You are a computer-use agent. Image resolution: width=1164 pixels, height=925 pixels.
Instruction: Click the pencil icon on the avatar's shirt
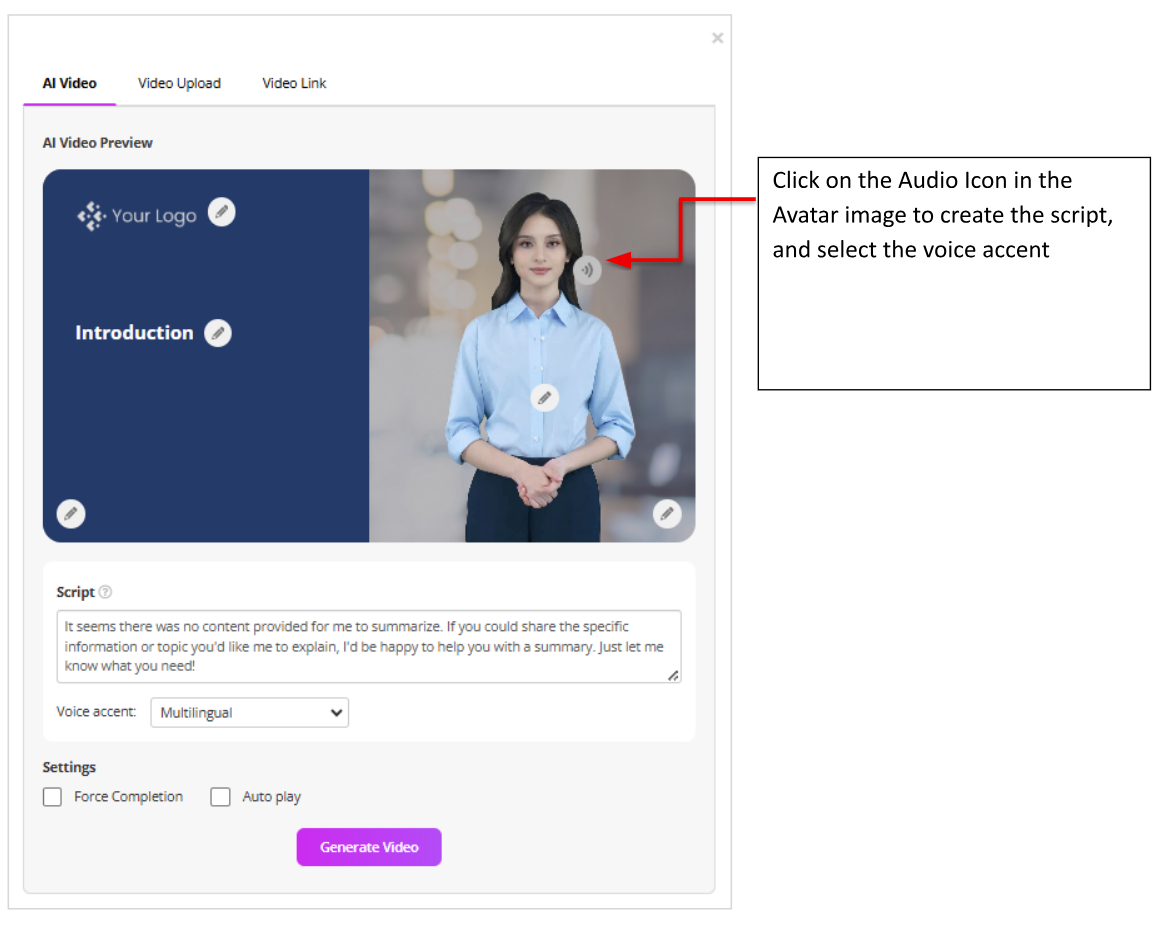point(544,398)
